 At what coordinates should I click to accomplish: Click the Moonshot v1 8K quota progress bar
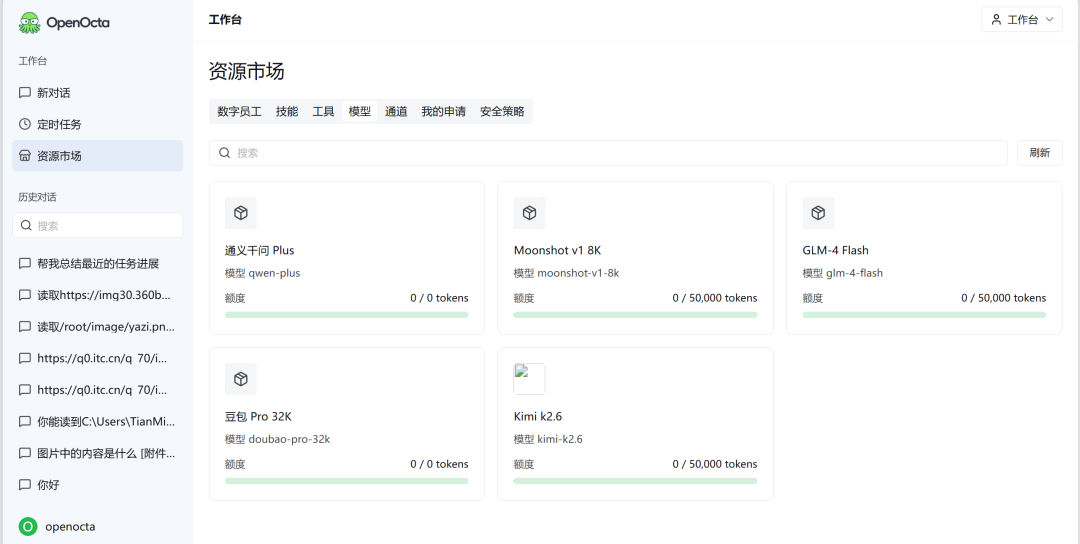pyautogui.click(x=635, y=315)
